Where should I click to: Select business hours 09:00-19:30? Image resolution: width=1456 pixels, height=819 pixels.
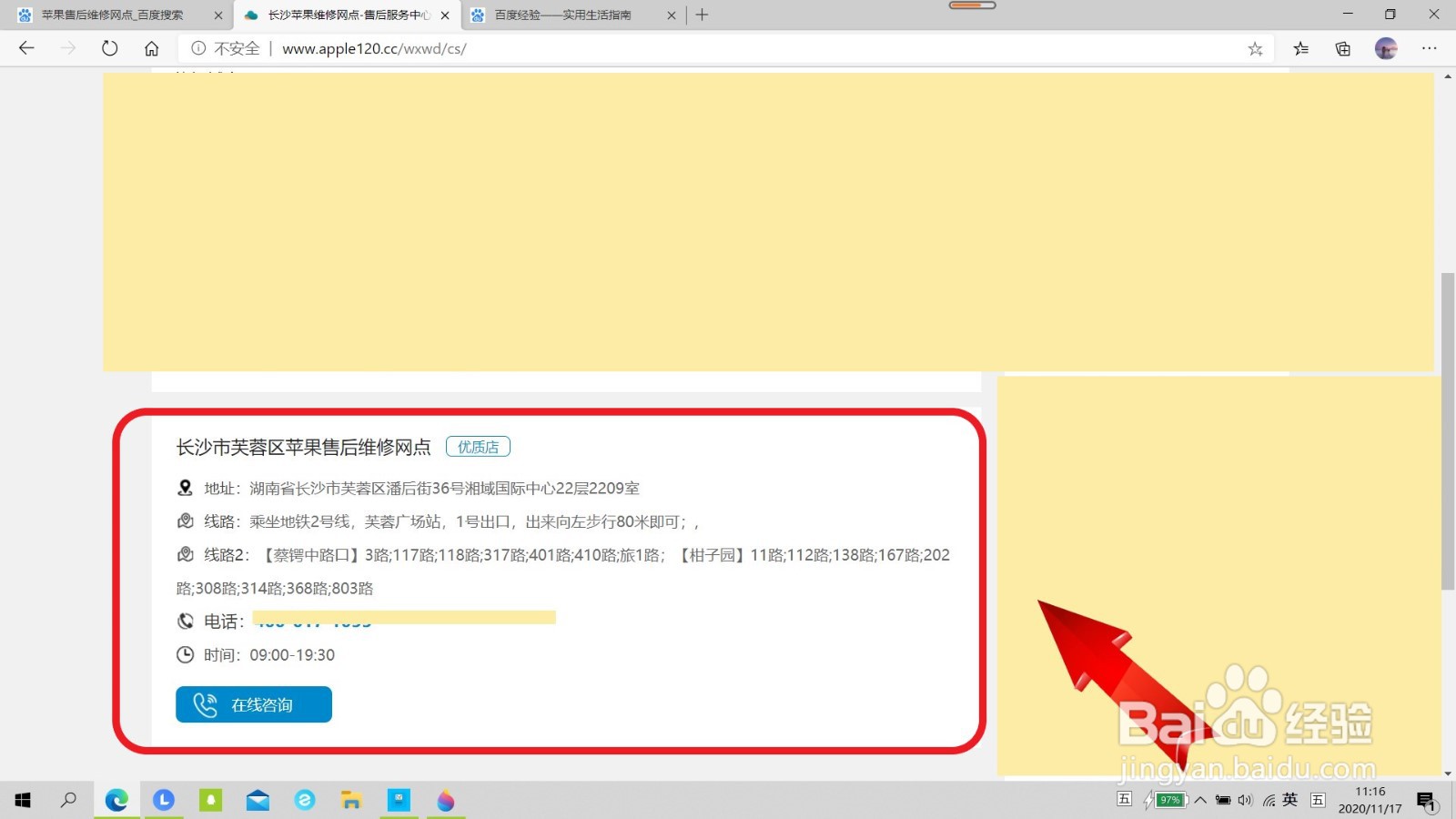click(x=292, y=655)
